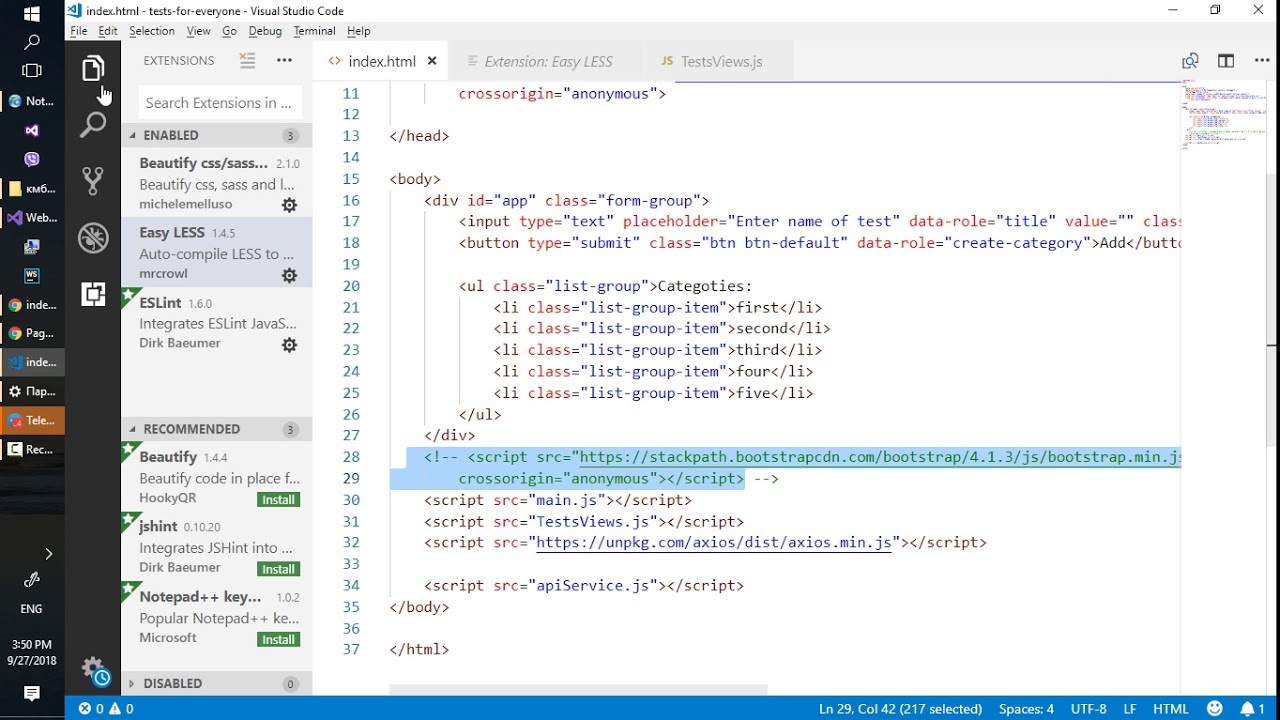Open Beautify css/sass extension manage gear
The width and height of the screenshot is (1280, 720).
point(289,205)
